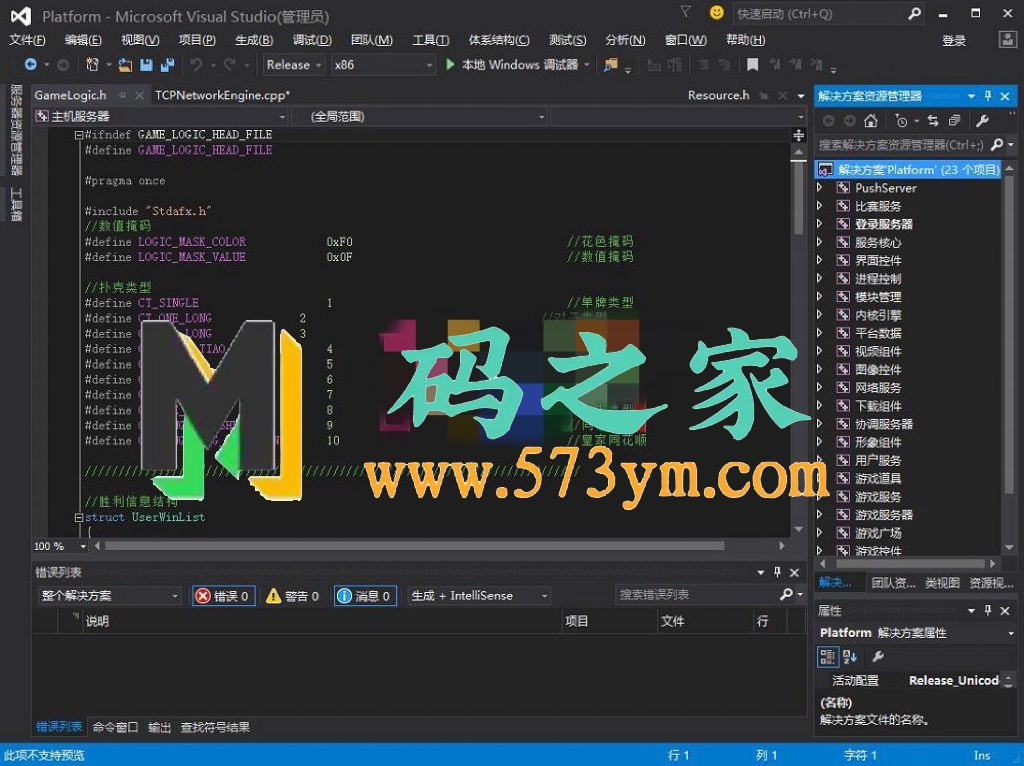
Task: Pin the Solution Explorer panel pushpin
Action: pos(988,96)
